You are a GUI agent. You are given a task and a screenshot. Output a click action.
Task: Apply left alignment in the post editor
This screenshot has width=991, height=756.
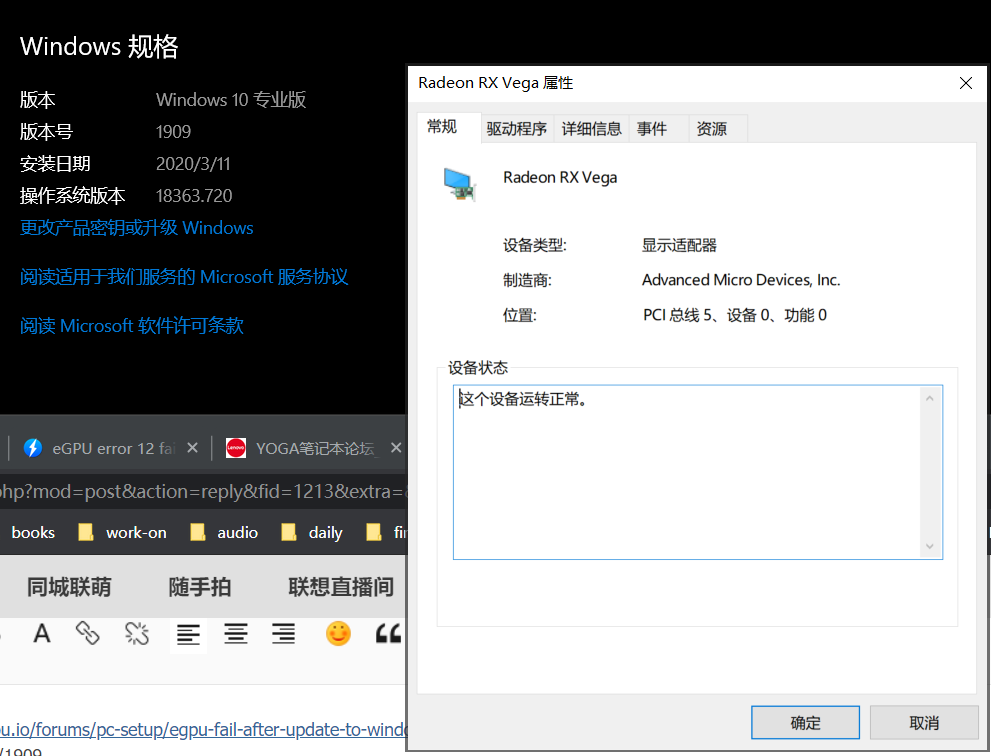(x=188, y=633)
